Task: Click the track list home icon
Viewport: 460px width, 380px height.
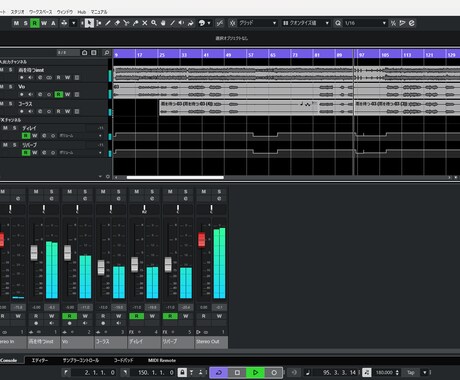Action: tap(85, 53)
